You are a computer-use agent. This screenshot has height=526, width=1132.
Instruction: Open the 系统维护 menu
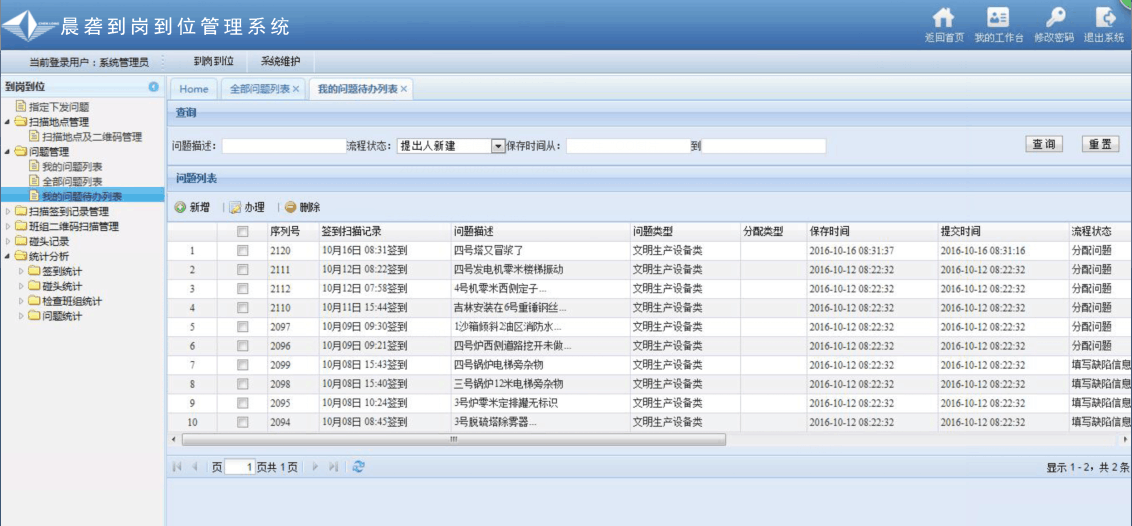[x=280, y=61]
